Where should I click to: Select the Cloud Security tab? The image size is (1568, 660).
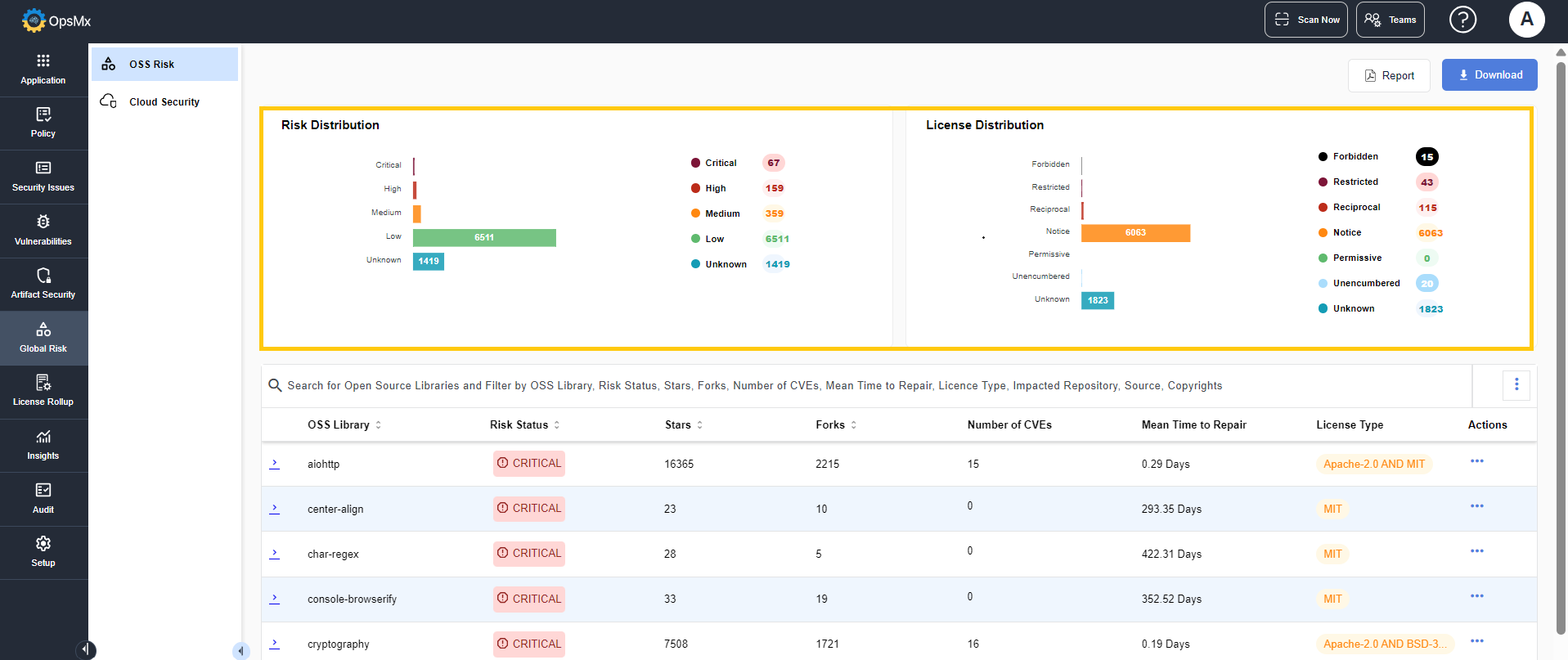coord(164,102)
